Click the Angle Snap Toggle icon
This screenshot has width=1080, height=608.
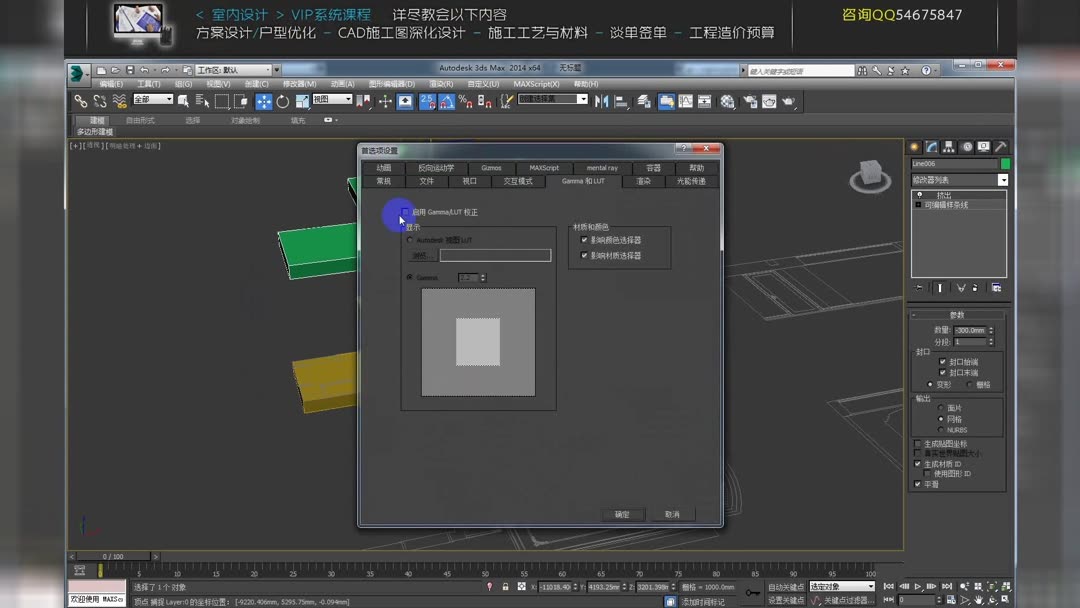[x=447, y=100]
